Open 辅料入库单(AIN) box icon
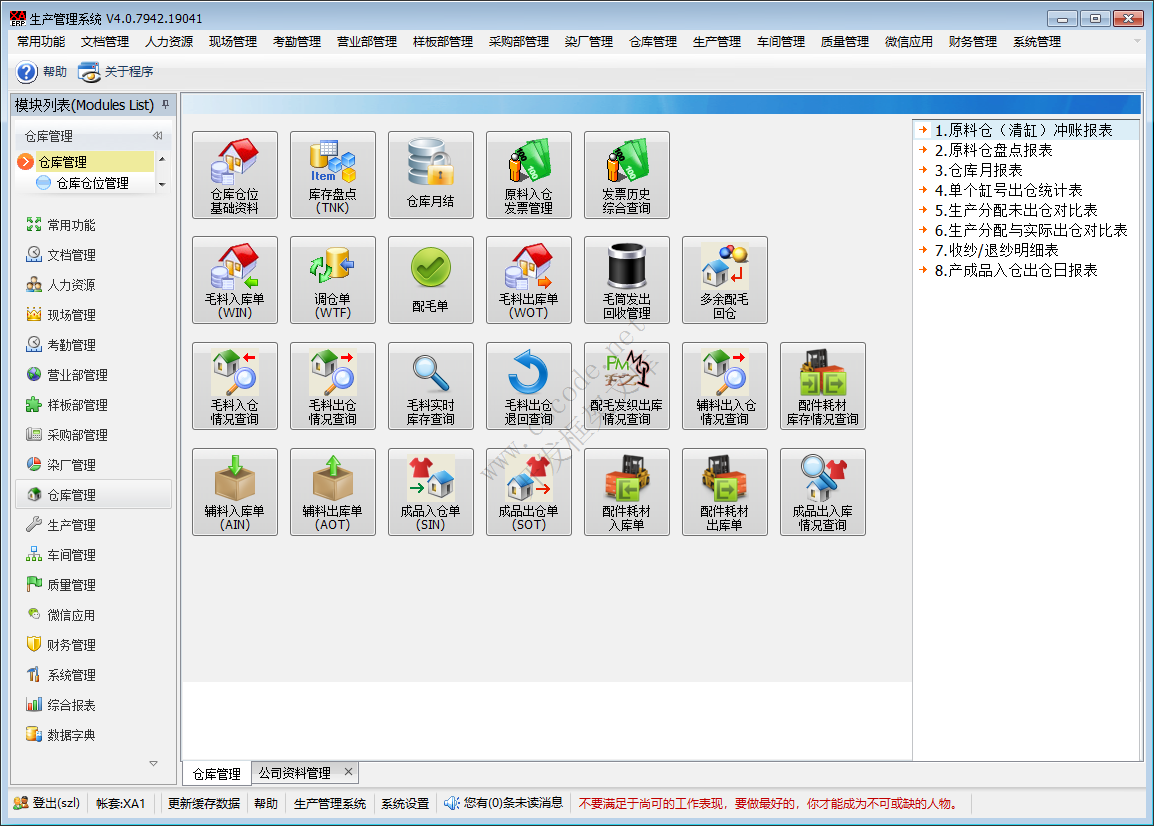 [235, 493]
